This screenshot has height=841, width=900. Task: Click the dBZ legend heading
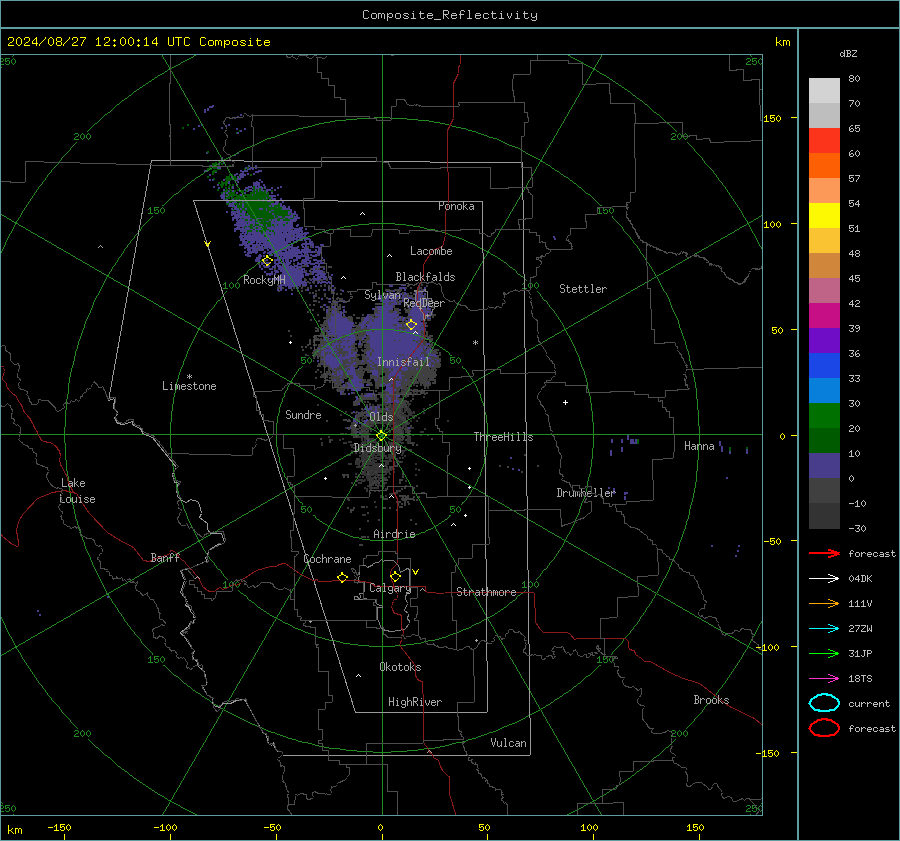[x=848, y=53]
